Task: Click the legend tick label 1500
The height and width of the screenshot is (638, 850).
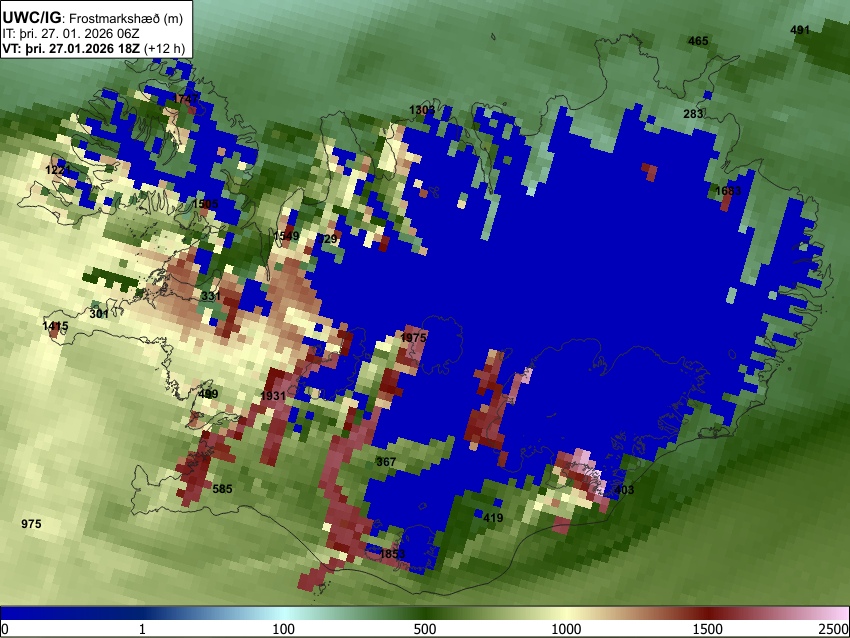Action: (x=708, y=629)
